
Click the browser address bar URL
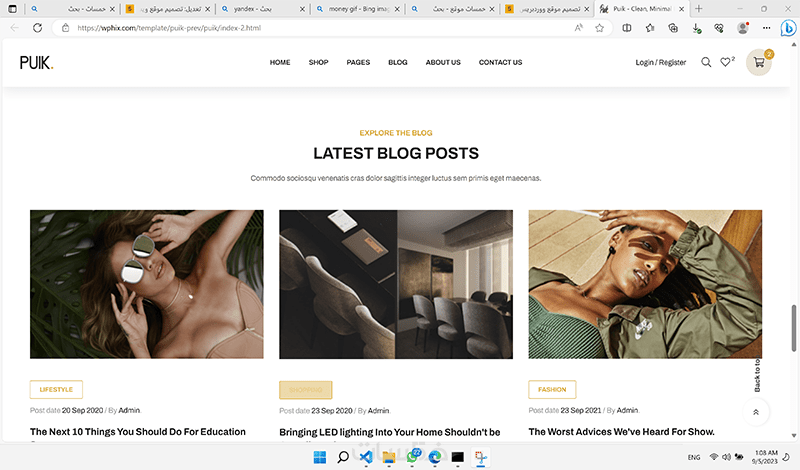click(169, 28)
